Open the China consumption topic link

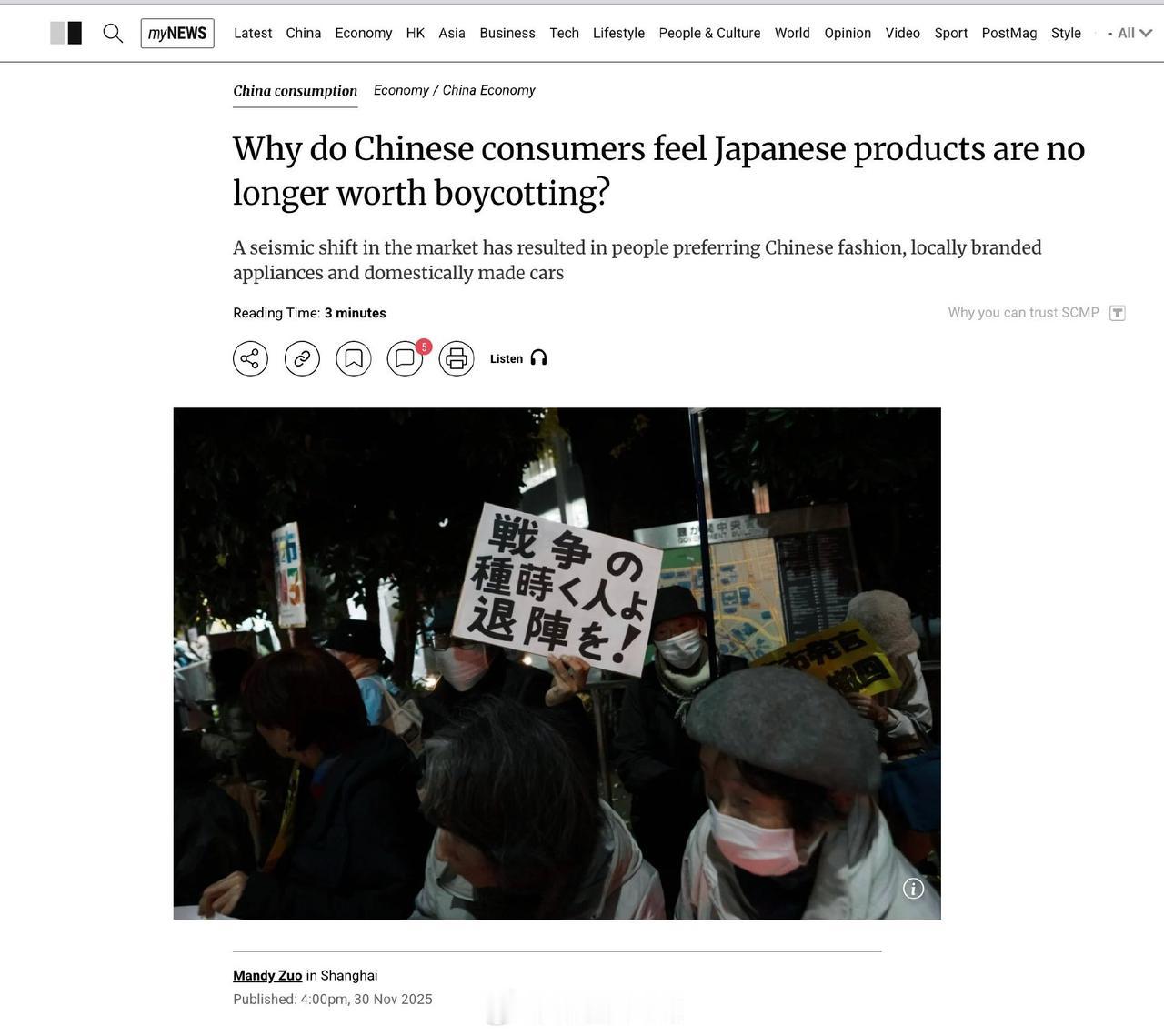click(295, 91)
